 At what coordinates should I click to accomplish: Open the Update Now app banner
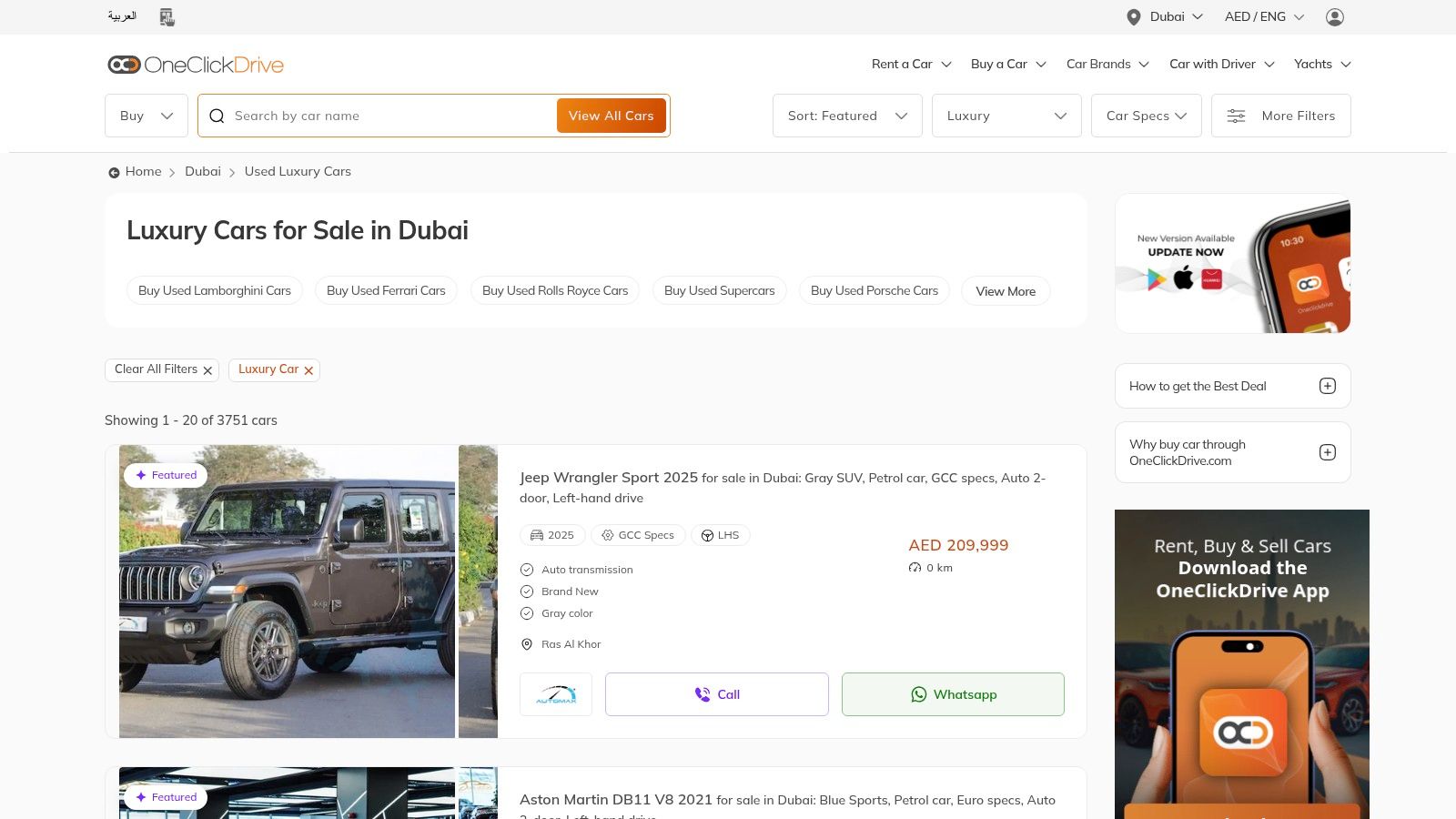point(1233,263)
